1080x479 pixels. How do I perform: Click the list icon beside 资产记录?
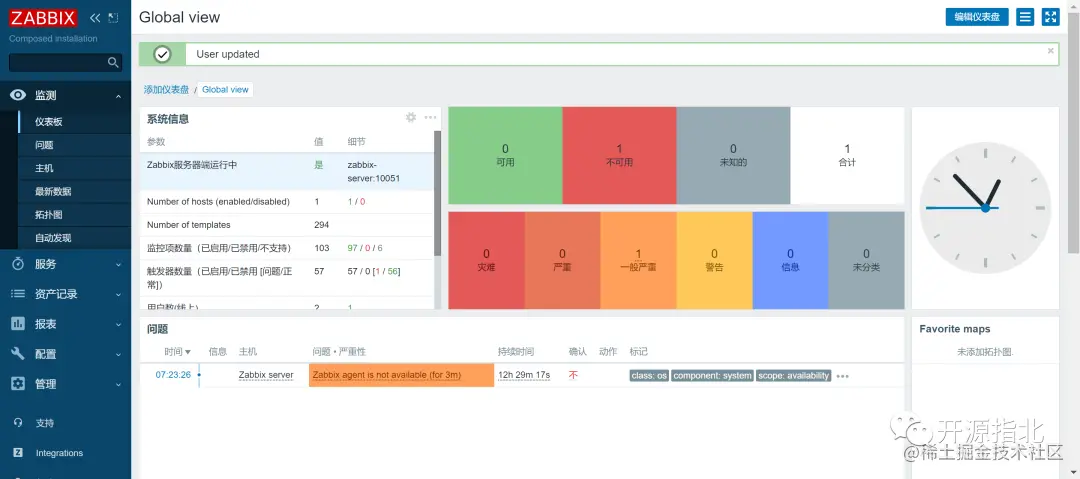coord(19,294)
